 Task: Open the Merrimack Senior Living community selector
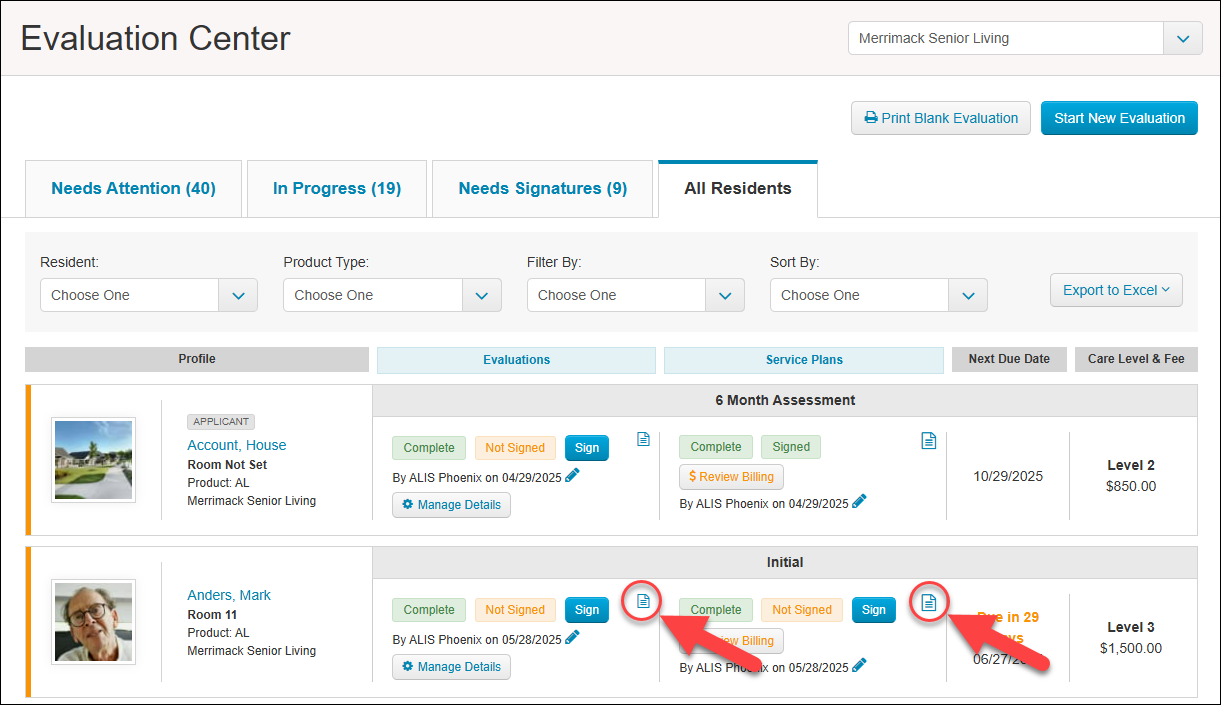coord(1025,39)
